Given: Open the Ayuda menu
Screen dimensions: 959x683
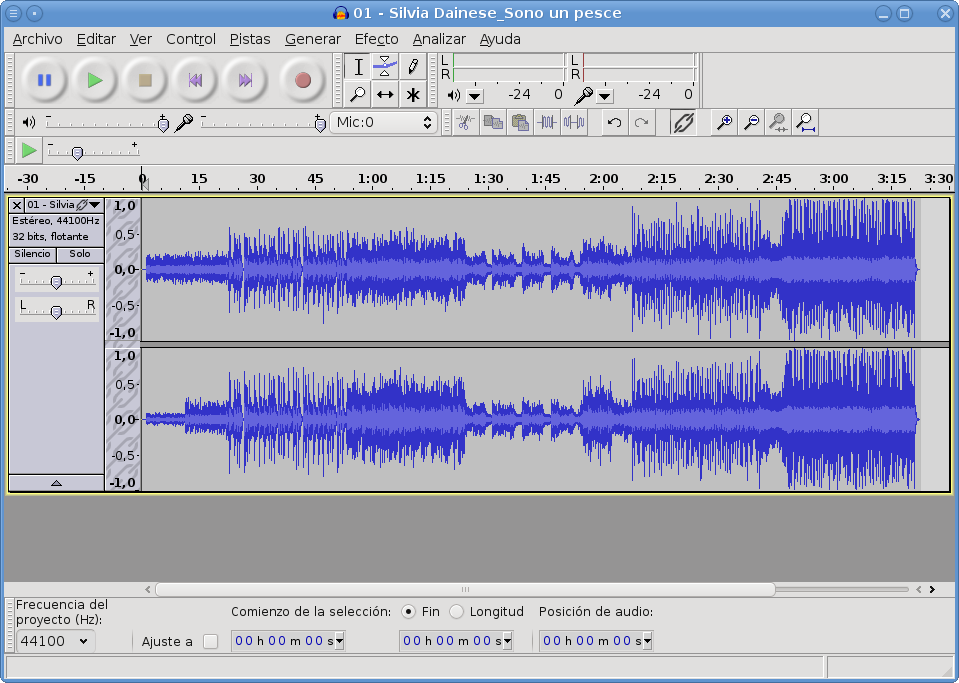Looking at the screenshot, I should click(x=500, y=39).
